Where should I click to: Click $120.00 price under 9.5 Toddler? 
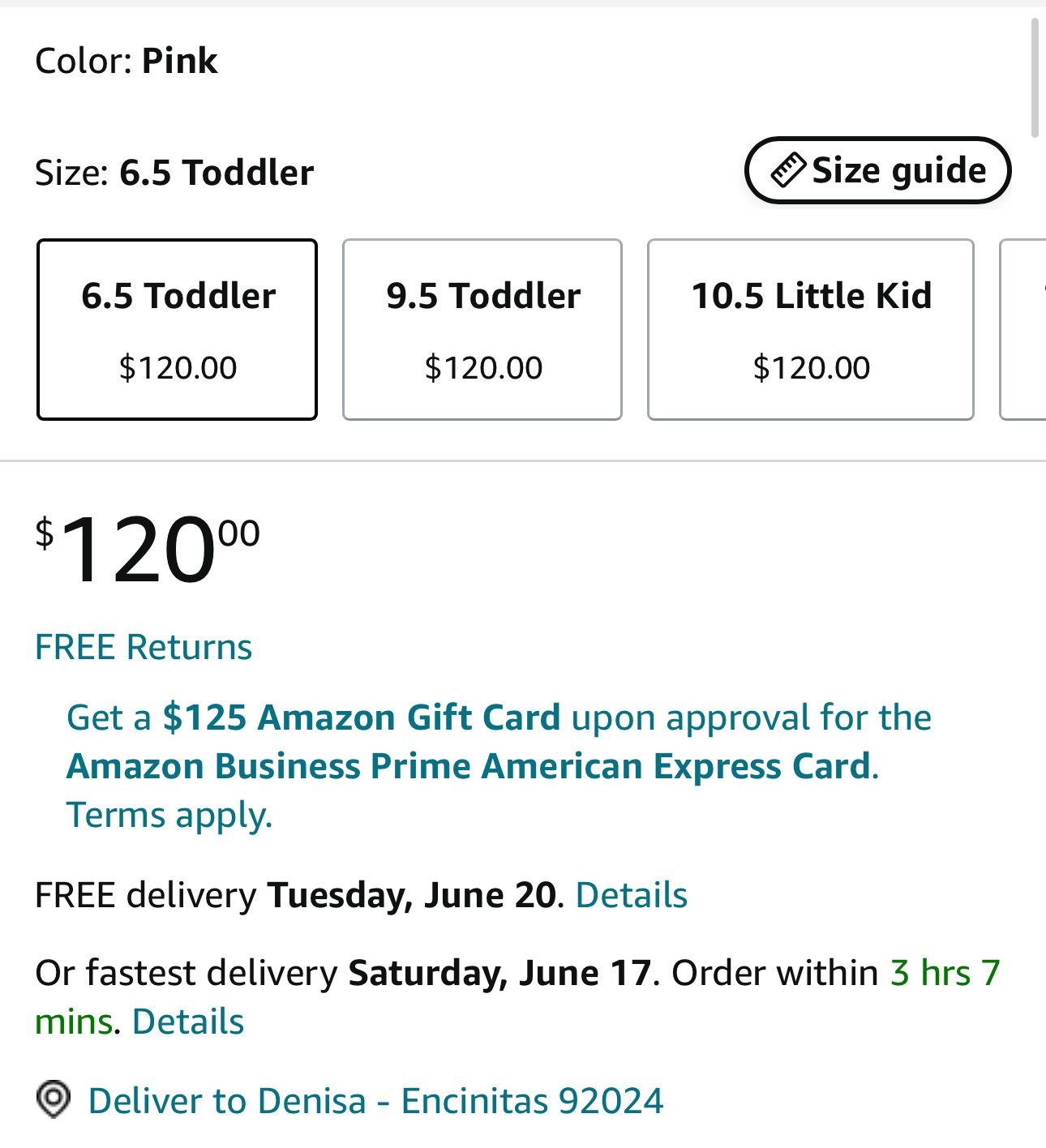(483, 368)
